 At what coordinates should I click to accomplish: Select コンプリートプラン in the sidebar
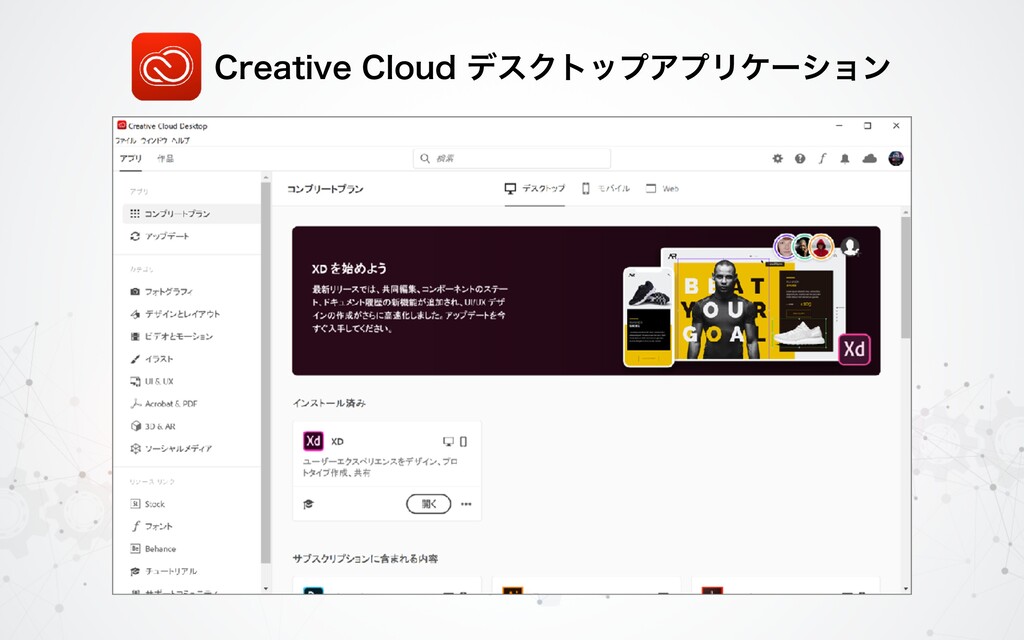click(x=191, y=214)
